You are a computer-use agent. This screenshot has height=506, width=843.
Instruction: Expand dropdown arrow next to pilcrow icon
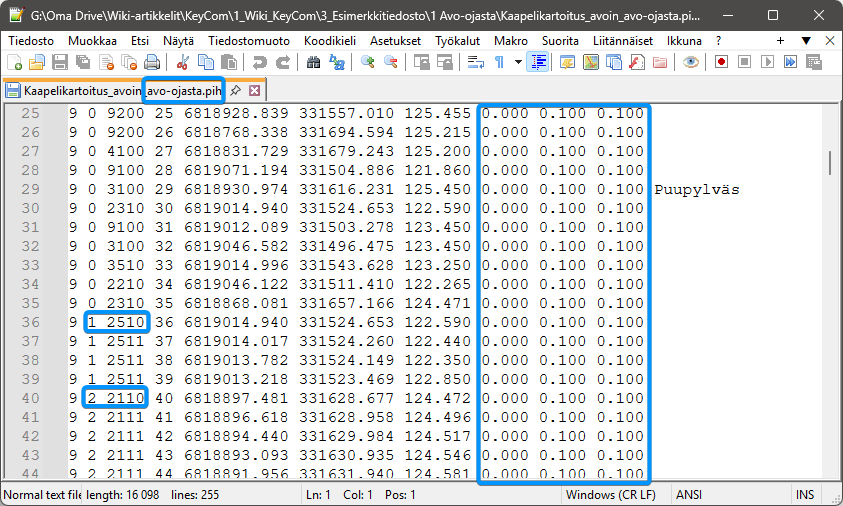click(517, 62)
